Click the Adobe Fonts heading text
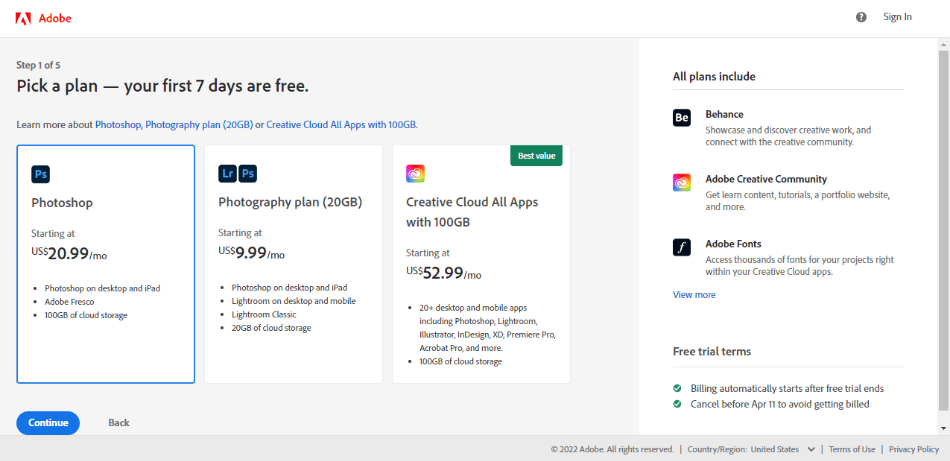The height and width of the screenshot is (461, 950). 733,244
